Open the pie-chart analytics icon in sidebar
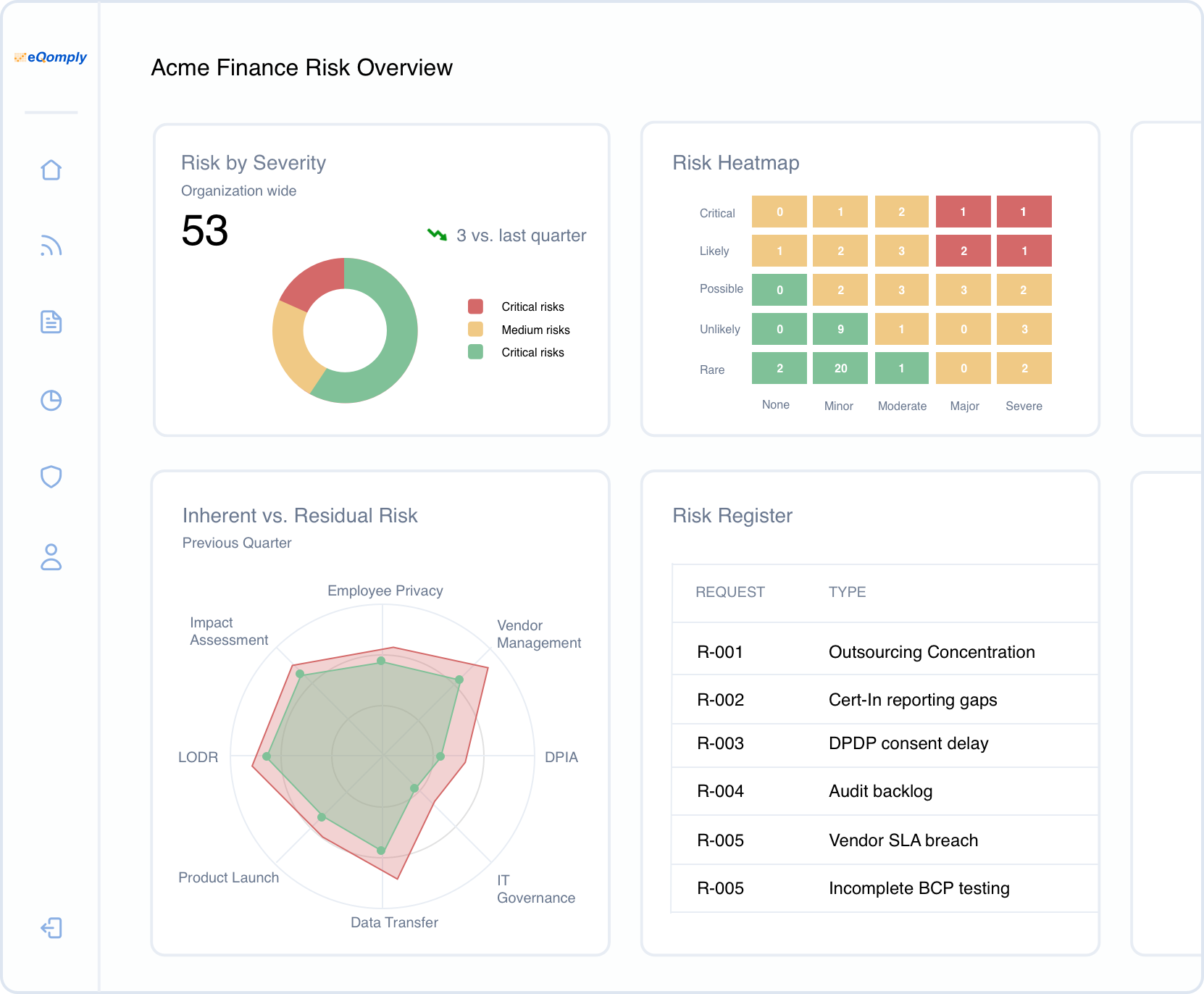The image size is (1204, 994). 51,400
